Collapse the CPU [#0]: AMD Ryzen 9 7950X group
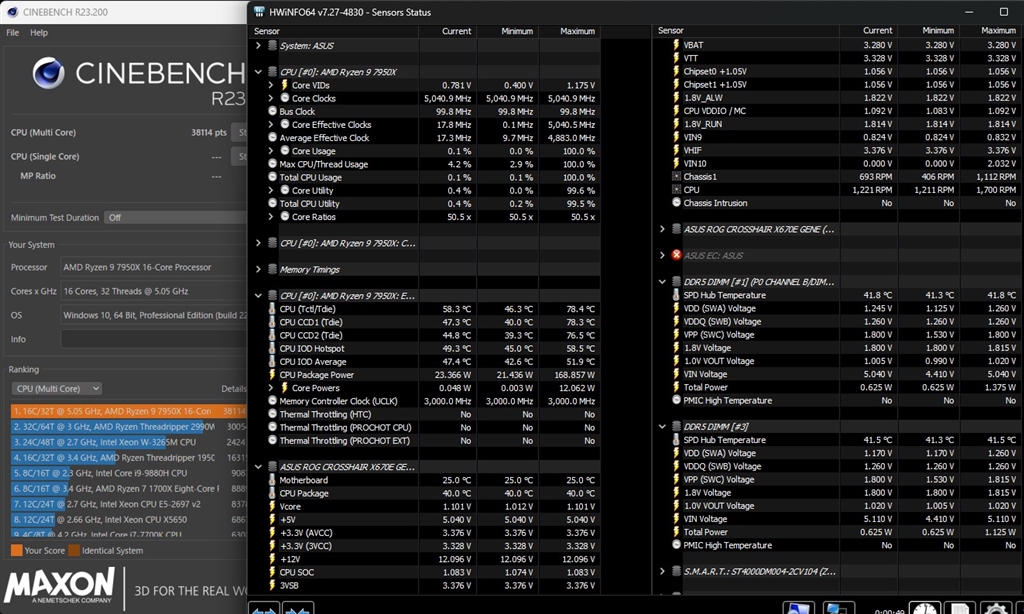This screenshot has width=1024, height=614. pyautogui.click(x=258, y=72)
